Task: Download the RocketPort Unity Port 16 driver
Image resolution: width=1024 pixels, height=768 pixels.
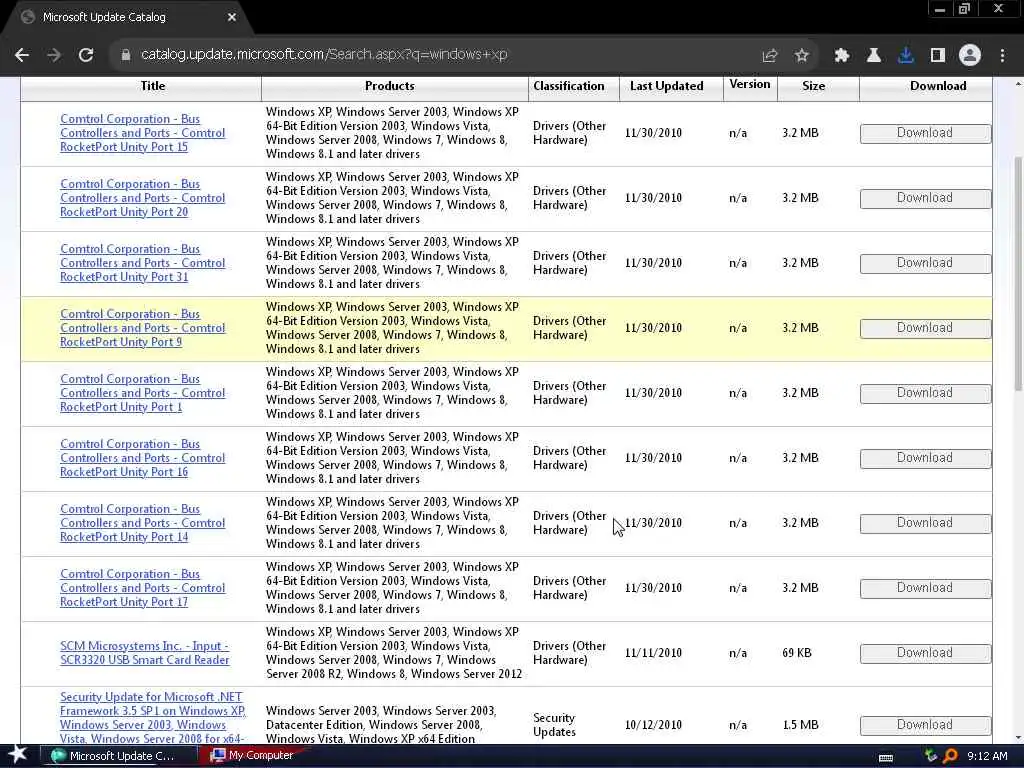Action: [x=925, y=458]
